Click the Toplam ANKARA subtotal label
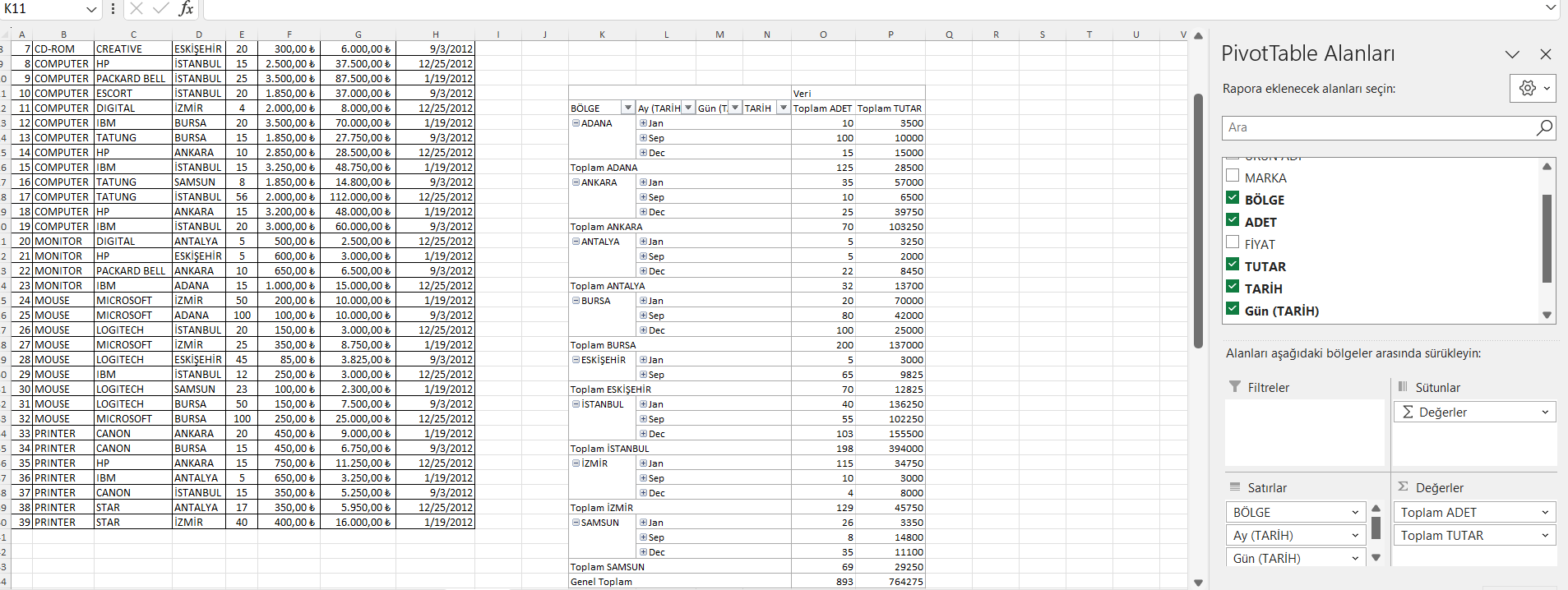1568x590 pixels. coord(607,227)
